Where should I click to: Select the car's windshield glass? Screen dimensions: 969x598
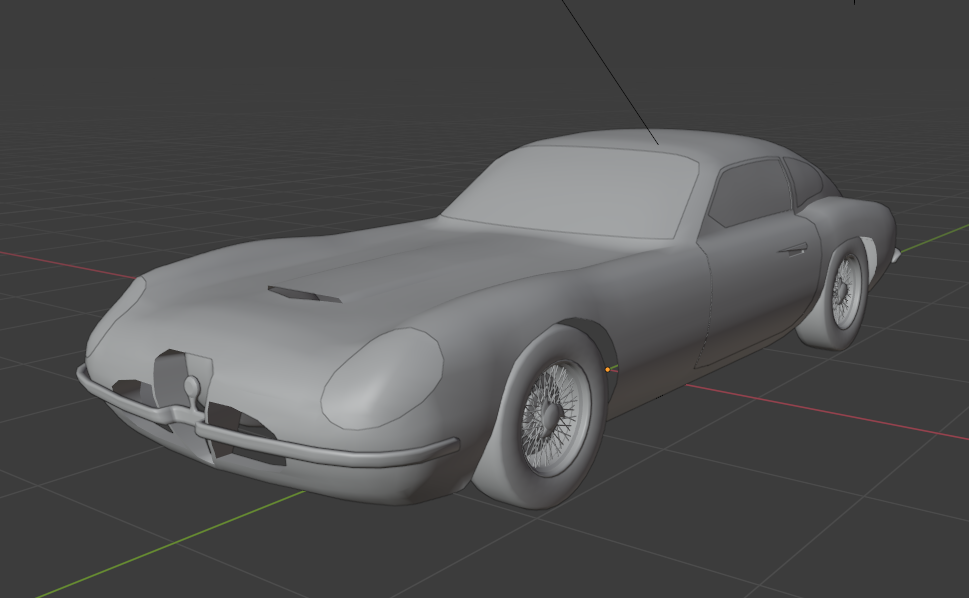pyautogui.click(x=572, y=192)
